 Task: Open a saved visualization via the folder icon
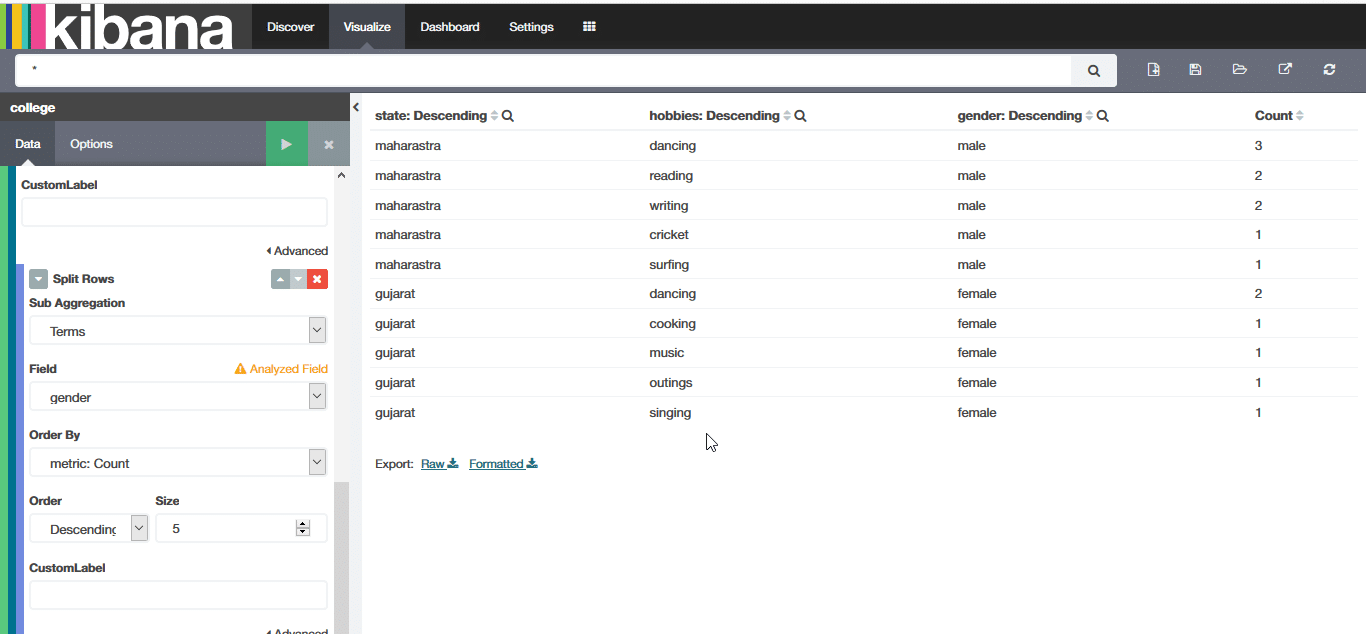pyautogui.click(x=1240, y=70)
